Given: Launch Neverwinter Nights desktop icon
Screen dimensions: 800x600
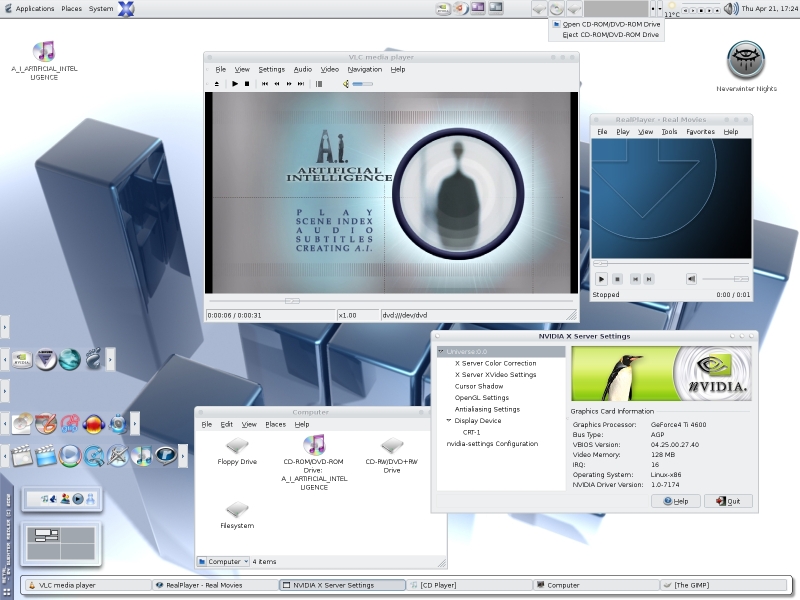Looking at the screenshot, I should pos(746,66).
